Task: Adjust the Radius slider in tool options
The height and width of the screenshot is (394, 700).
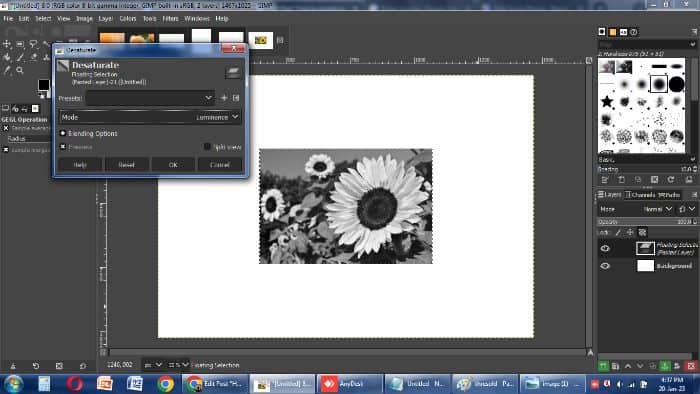Action: click(x=28, y=139)
